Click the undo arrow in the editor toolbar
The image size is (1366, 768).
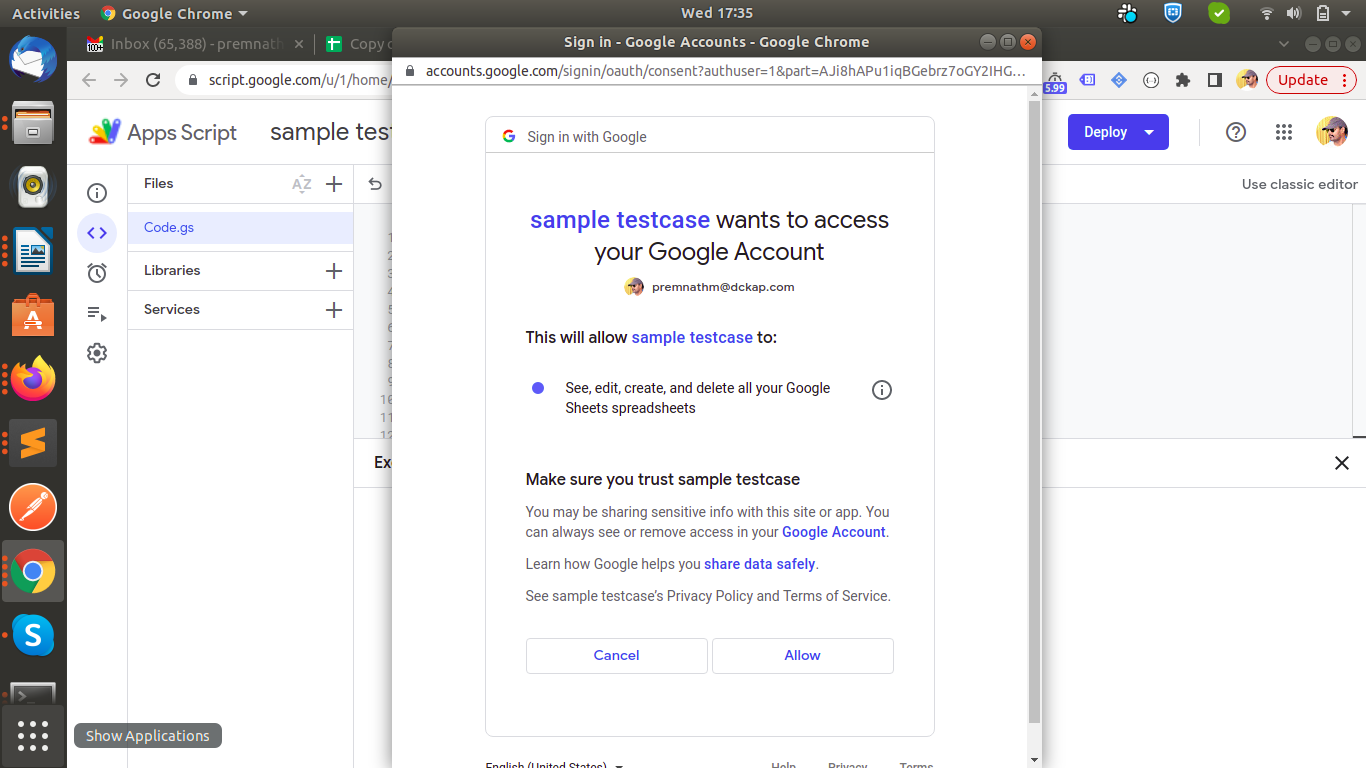tap(375, 184)
